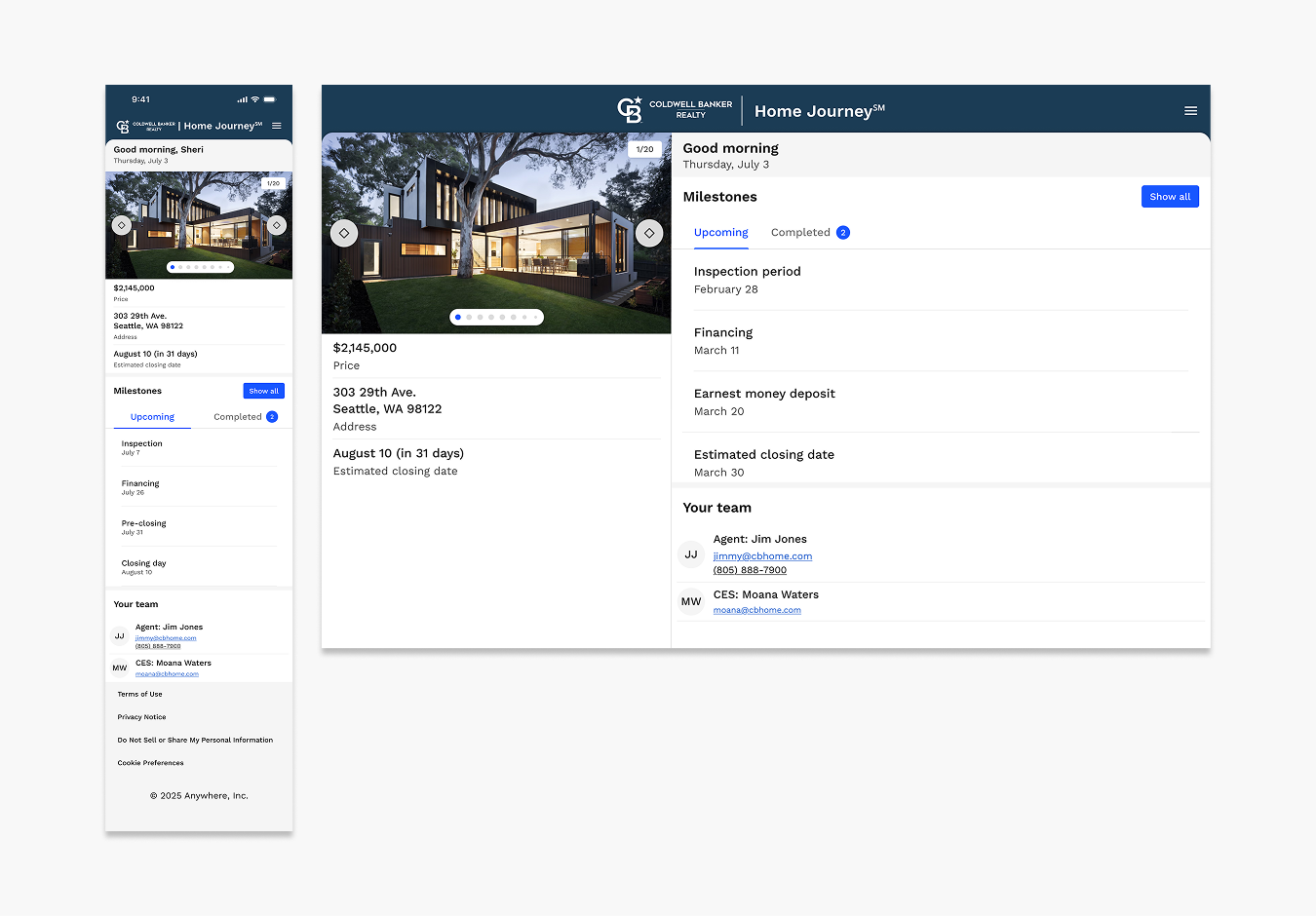The width and height of the screenshot is (1316, 916).
Task: Switch to Completed tab in desktop view
Action: click(809, 232)
